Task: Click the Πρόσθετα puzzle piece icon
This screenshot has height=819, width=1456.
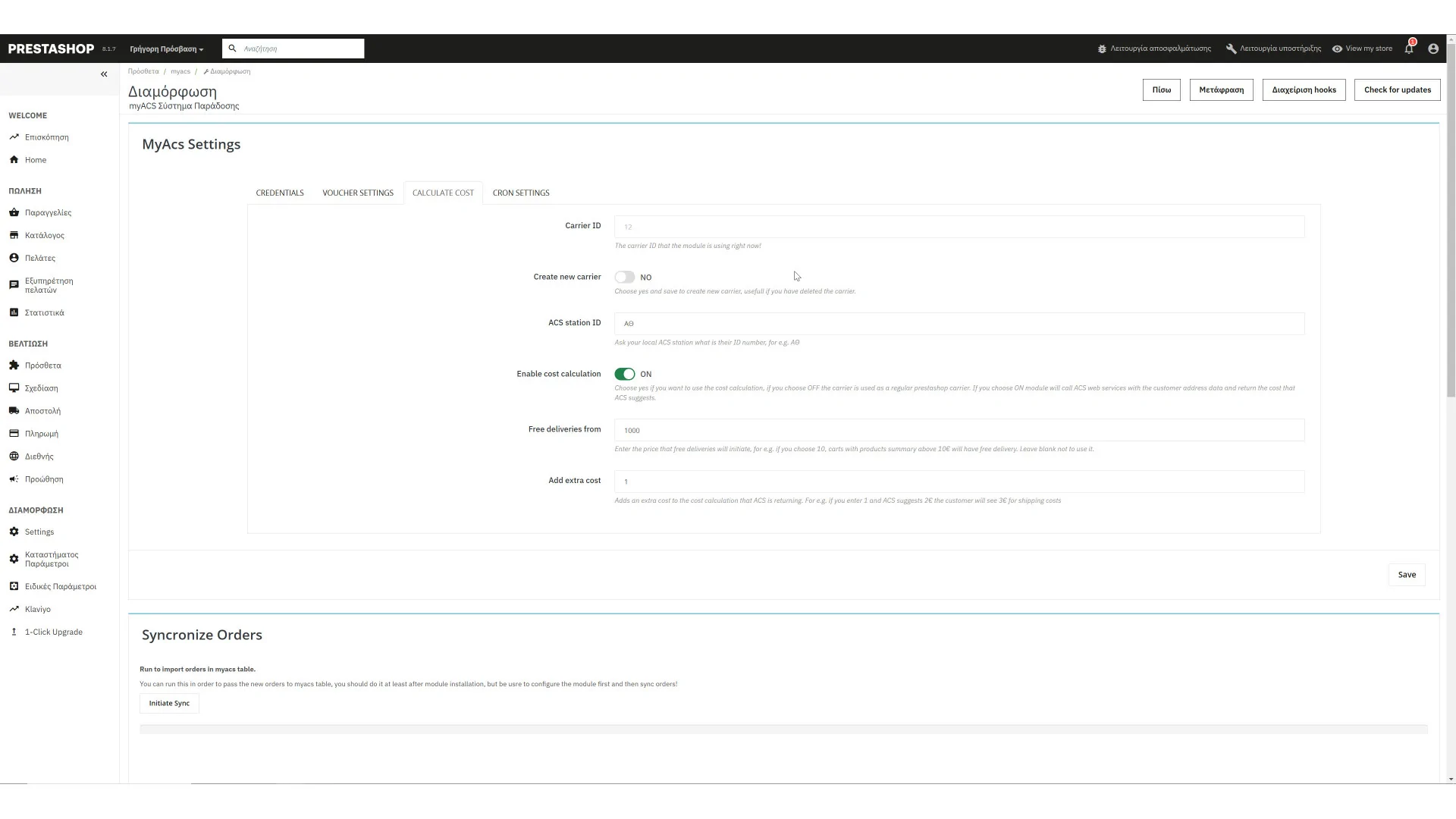Action: [14, 366]
